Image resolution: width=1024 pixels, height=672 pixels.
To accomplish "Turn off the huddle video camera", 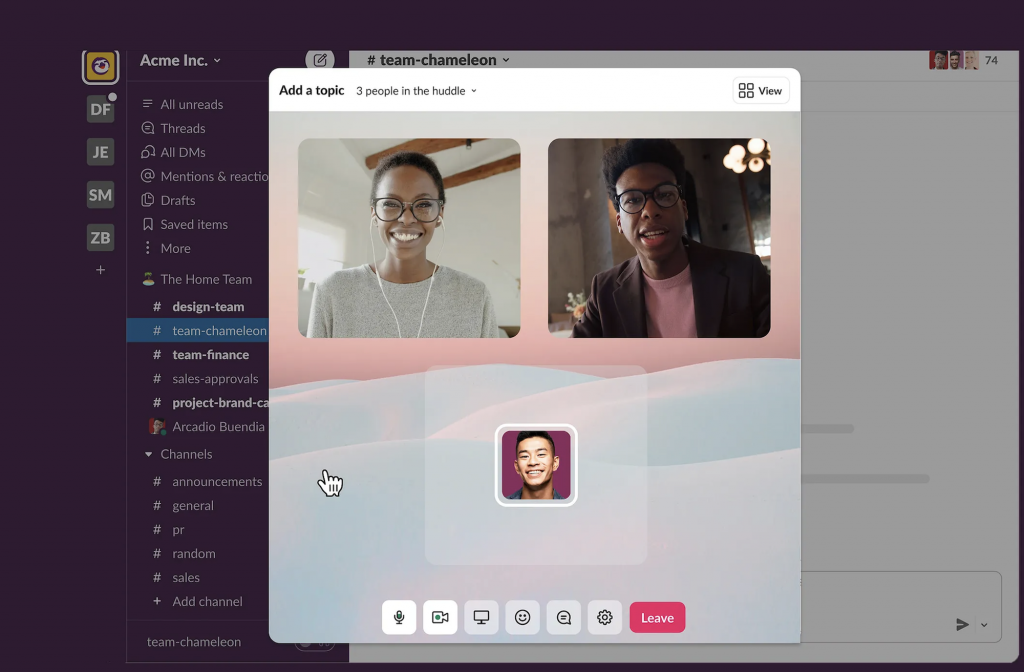I will (439, 617).
